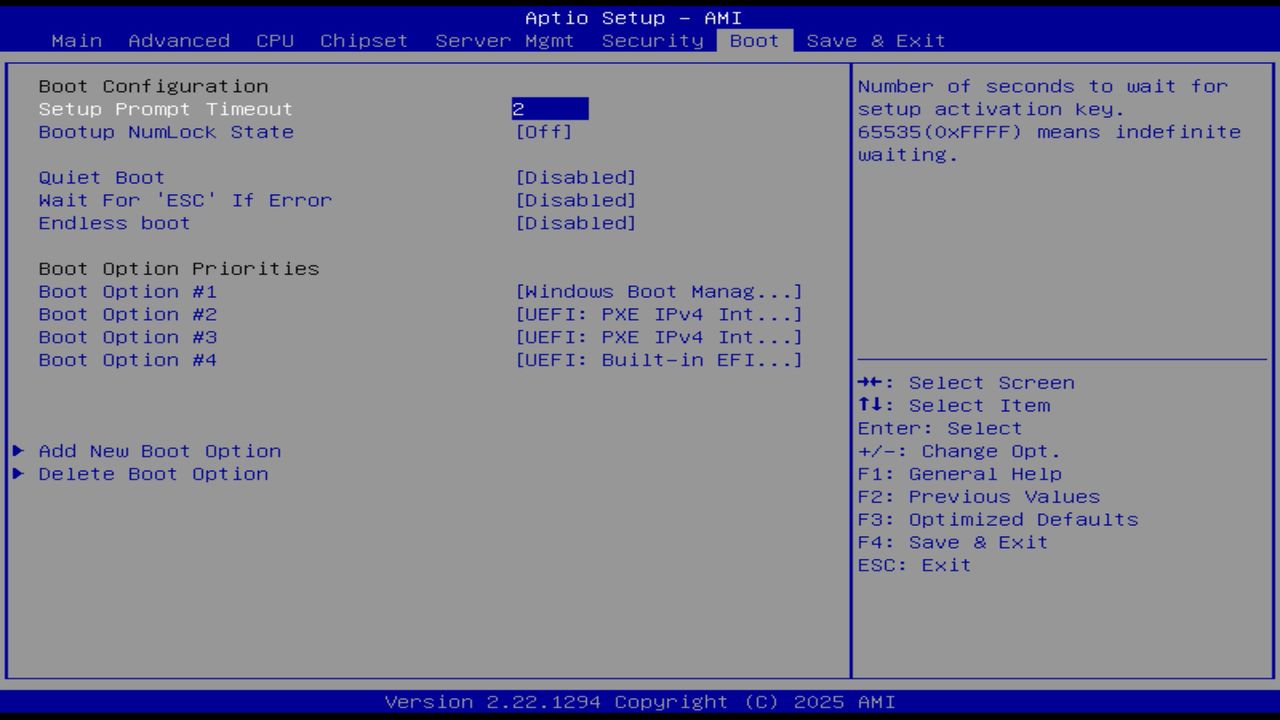The image size is (1280, 720).
Task: Select Boot Option #3 entry
Action: (x=659, y=337)
